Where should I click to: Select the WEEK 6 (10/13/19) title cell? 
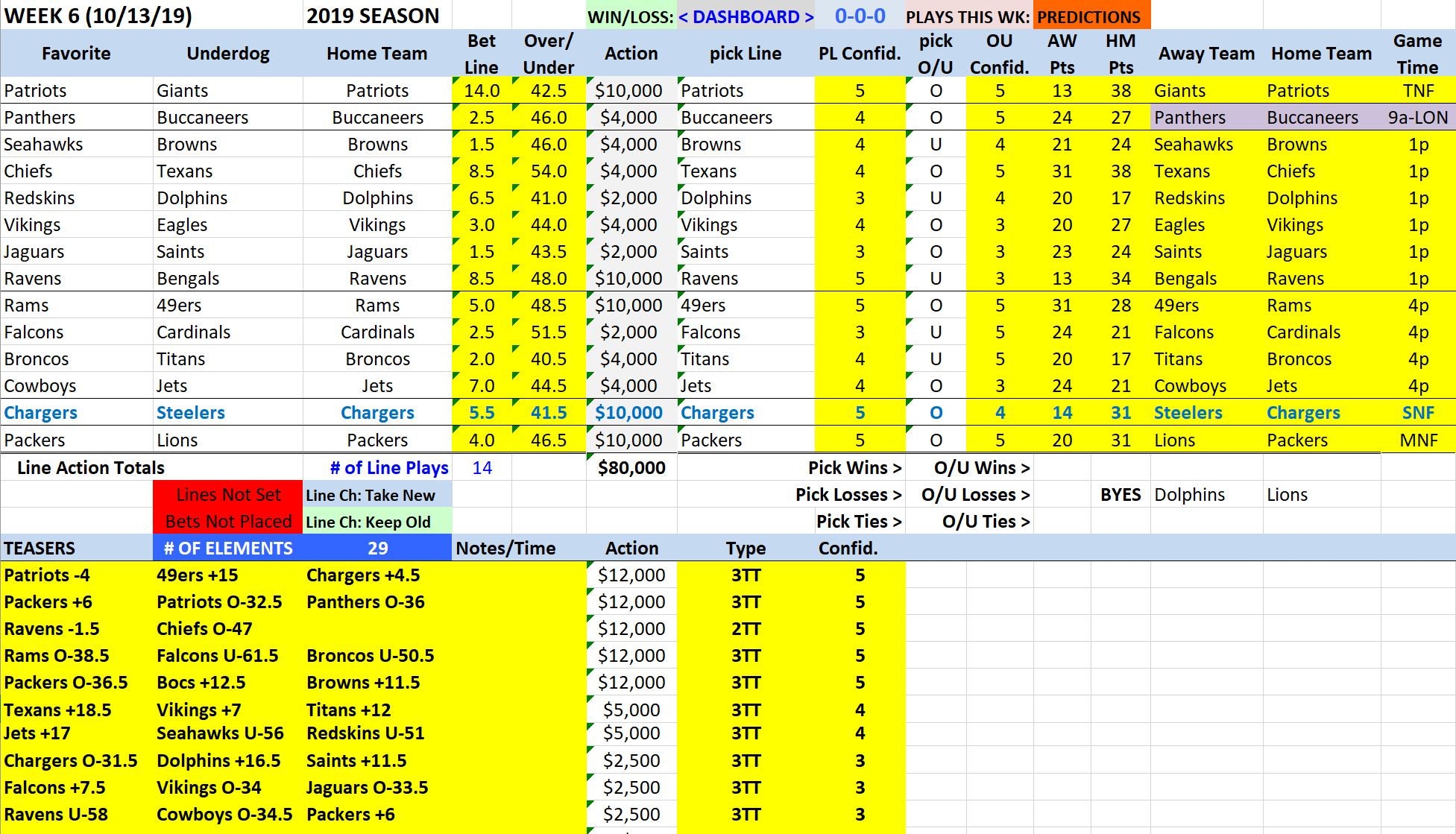tap(151, 16)
